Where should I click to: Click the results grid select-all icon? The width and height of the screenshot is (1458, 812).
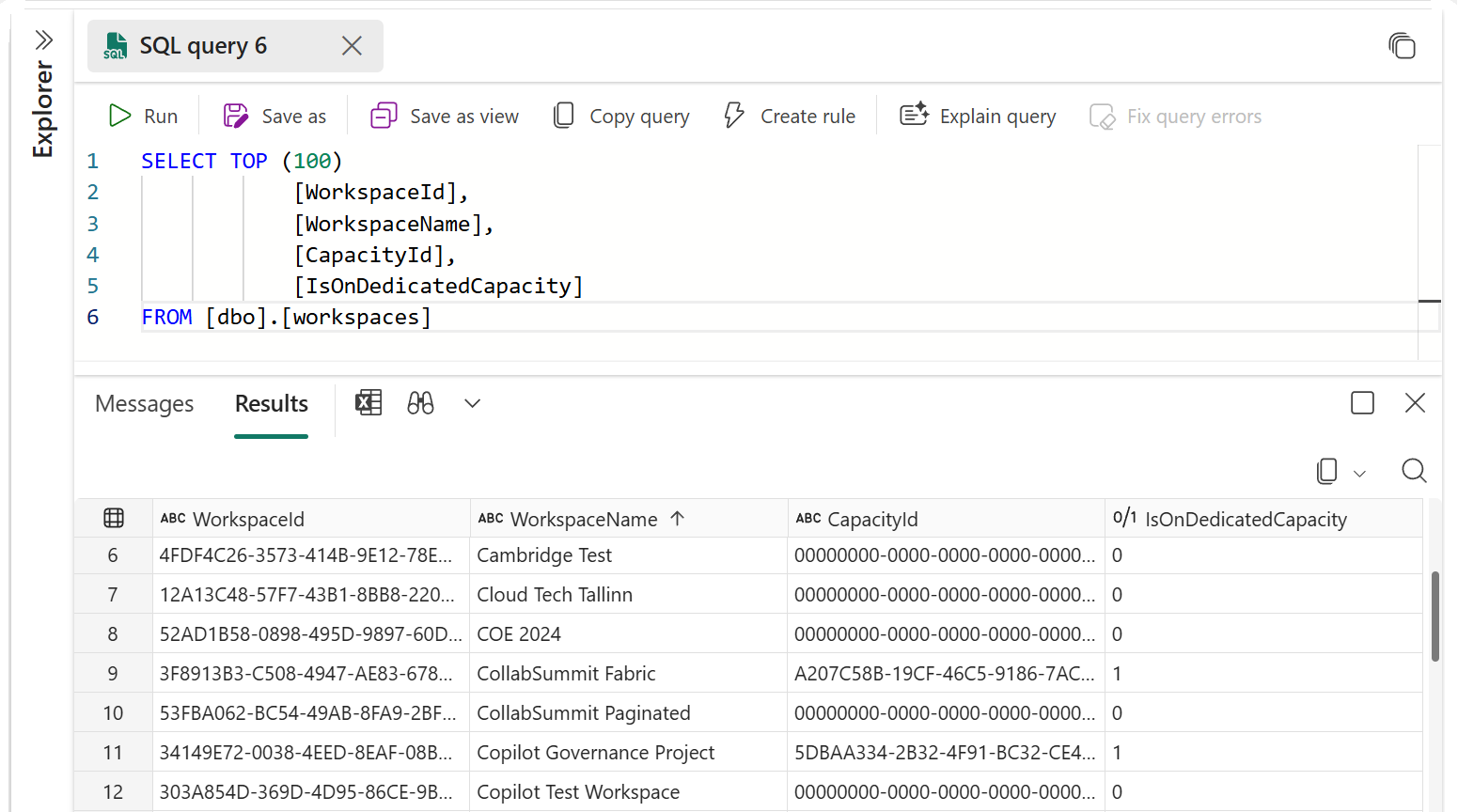(114, 518)
